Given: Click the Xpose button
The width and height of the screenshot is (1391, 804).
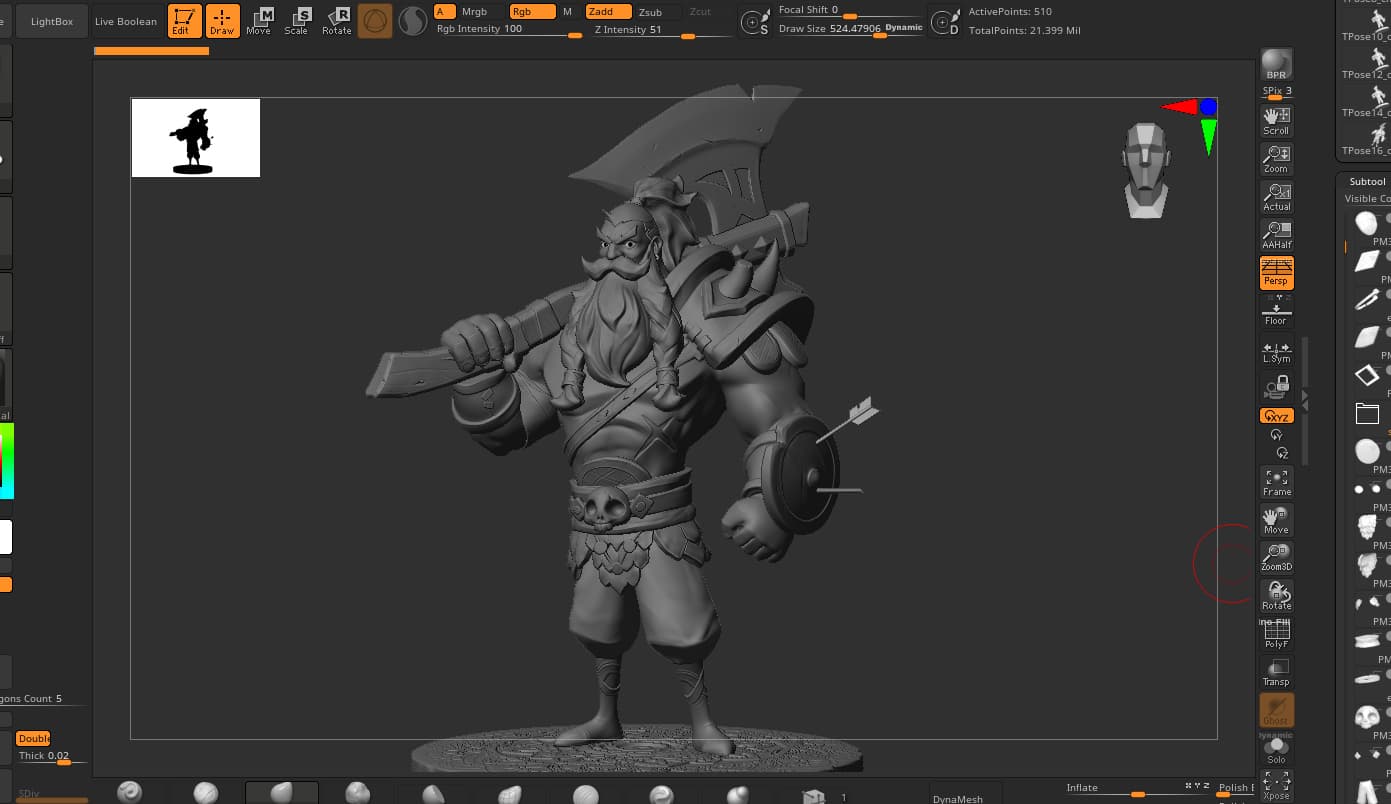Looking at the screenshot, I should (x=1277, y=786).
